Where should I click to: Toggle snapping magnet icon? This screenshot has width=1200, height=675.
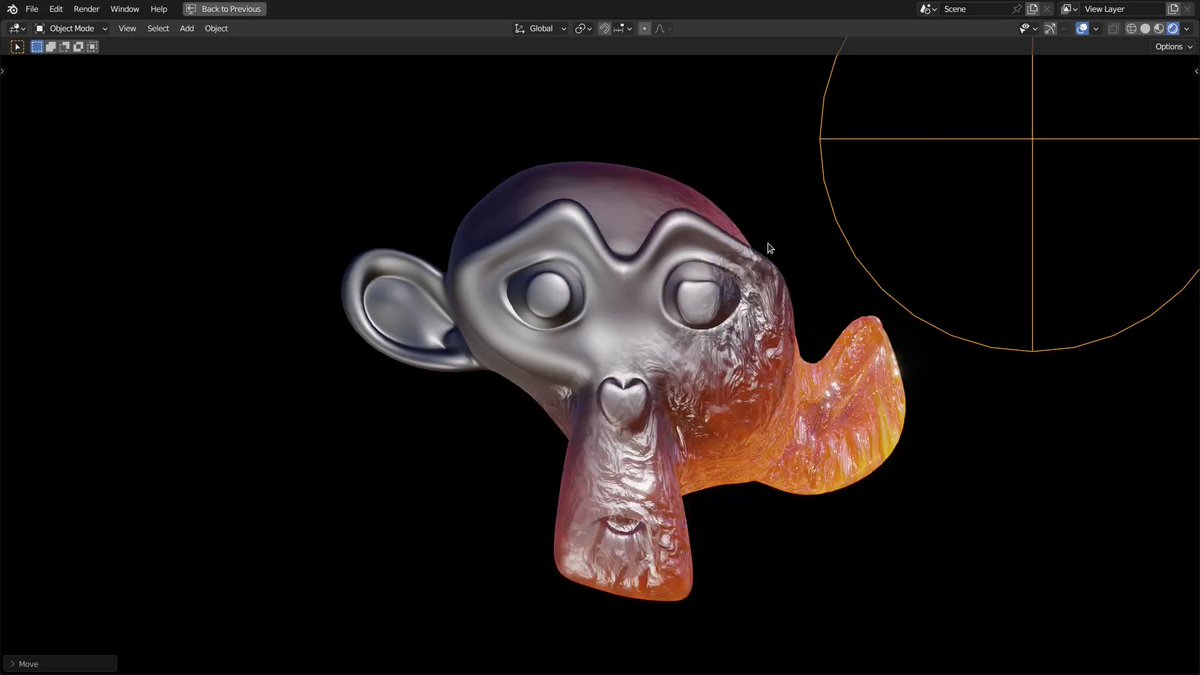[605, 28]
